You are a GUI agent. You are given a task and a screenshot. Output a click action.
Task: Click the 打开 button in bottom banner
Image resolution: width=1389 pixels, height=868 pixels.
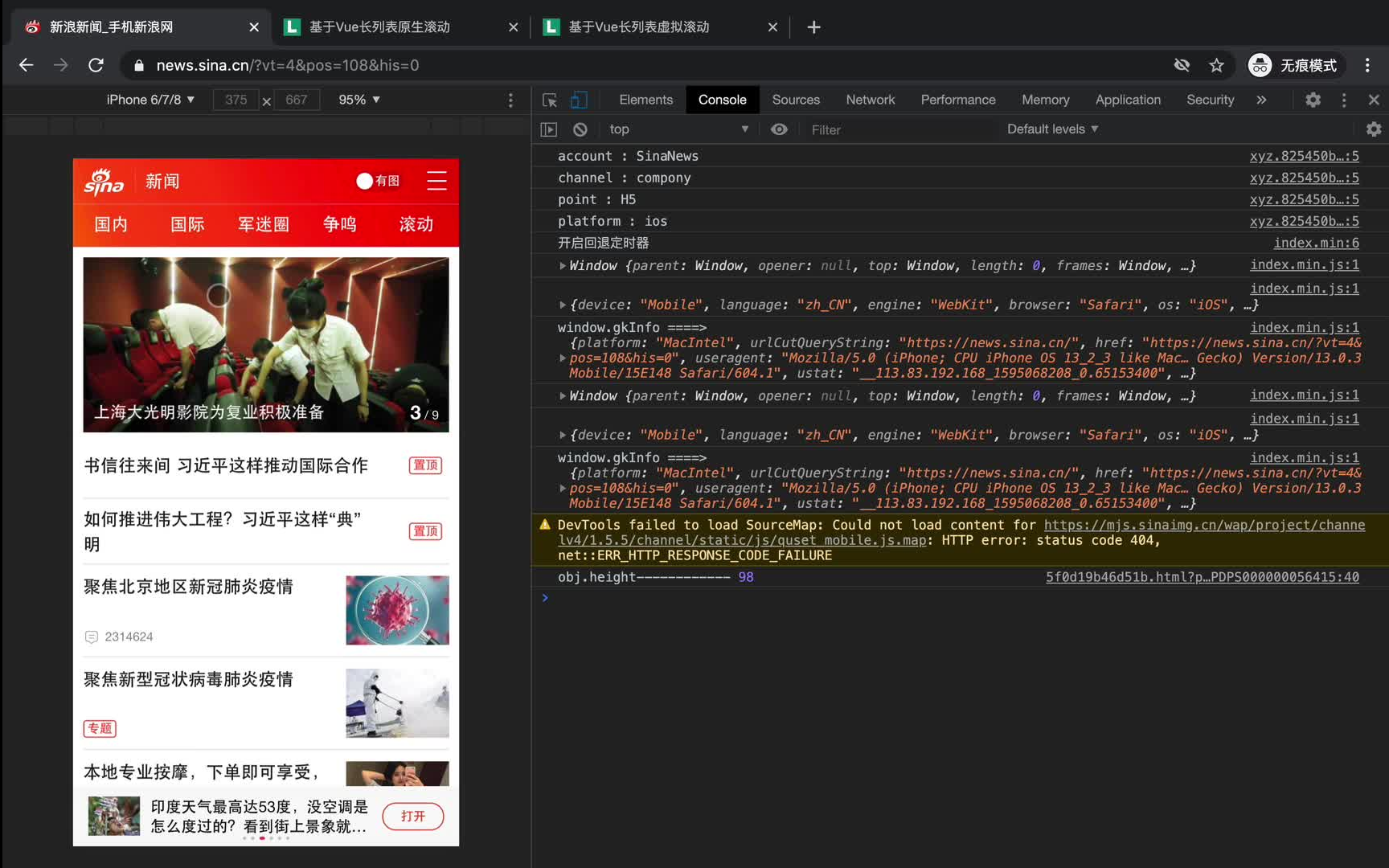point(413,817)
